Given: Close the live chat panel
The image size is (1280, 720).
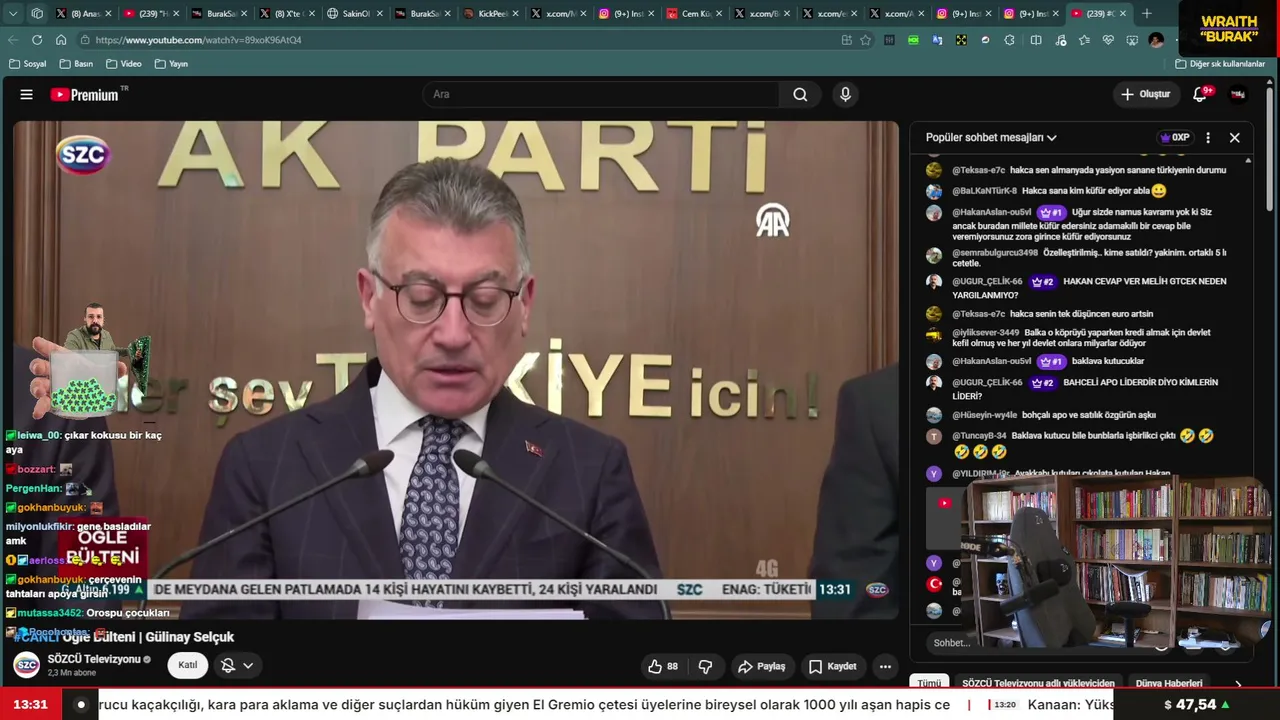Looking at the screenshot, I should tap(1235, 138).
